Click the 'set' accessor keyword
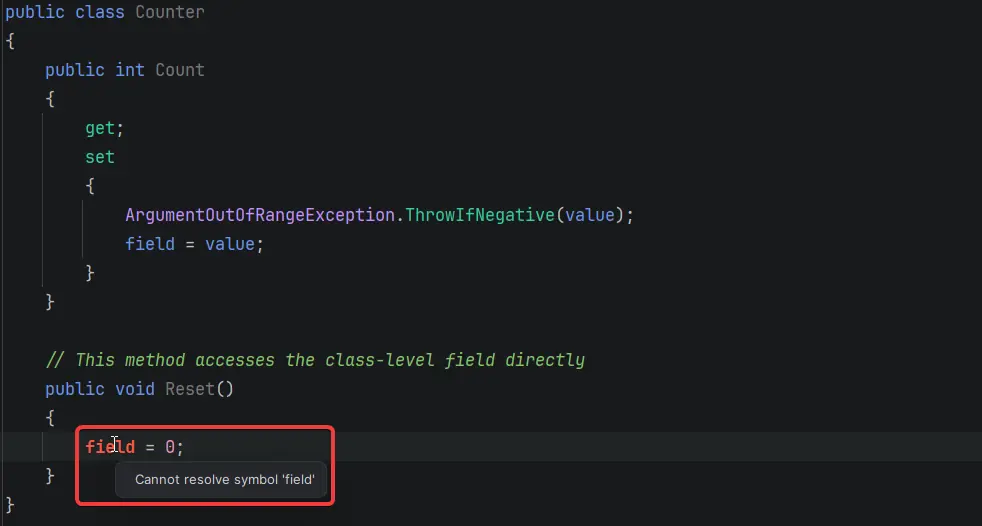The width and height of the screenshot is (982, 526). point(100,157)
